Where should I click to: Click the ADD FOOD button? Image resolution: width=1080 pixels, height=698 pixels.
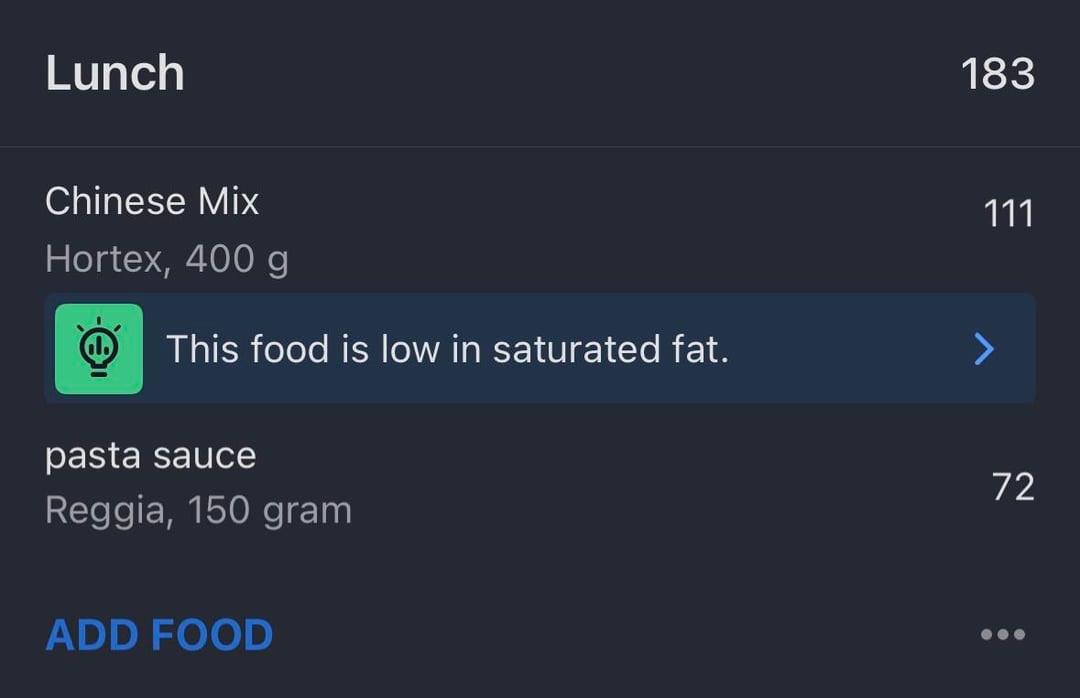pos(159,635)
